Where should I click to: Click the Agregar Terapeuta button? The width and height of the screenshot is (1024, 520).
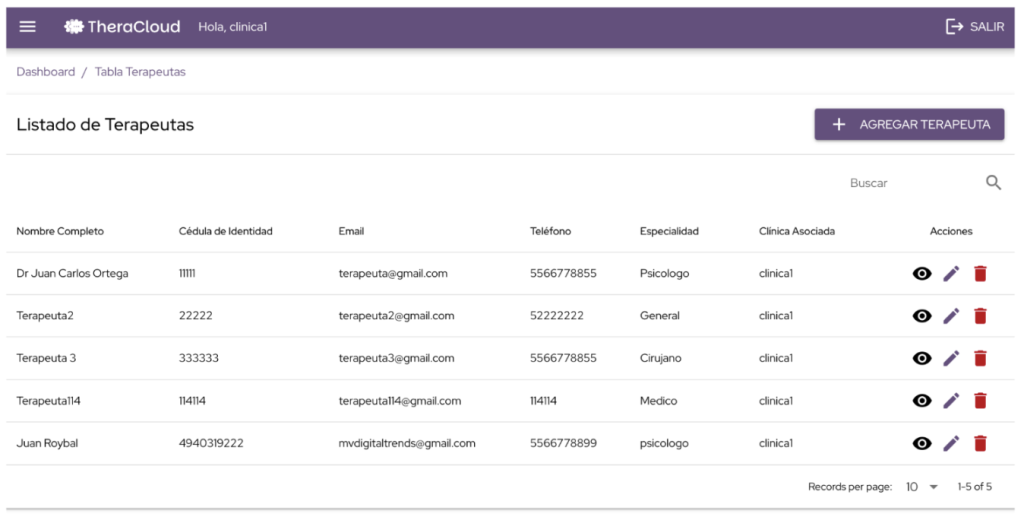tap(909, 125)
